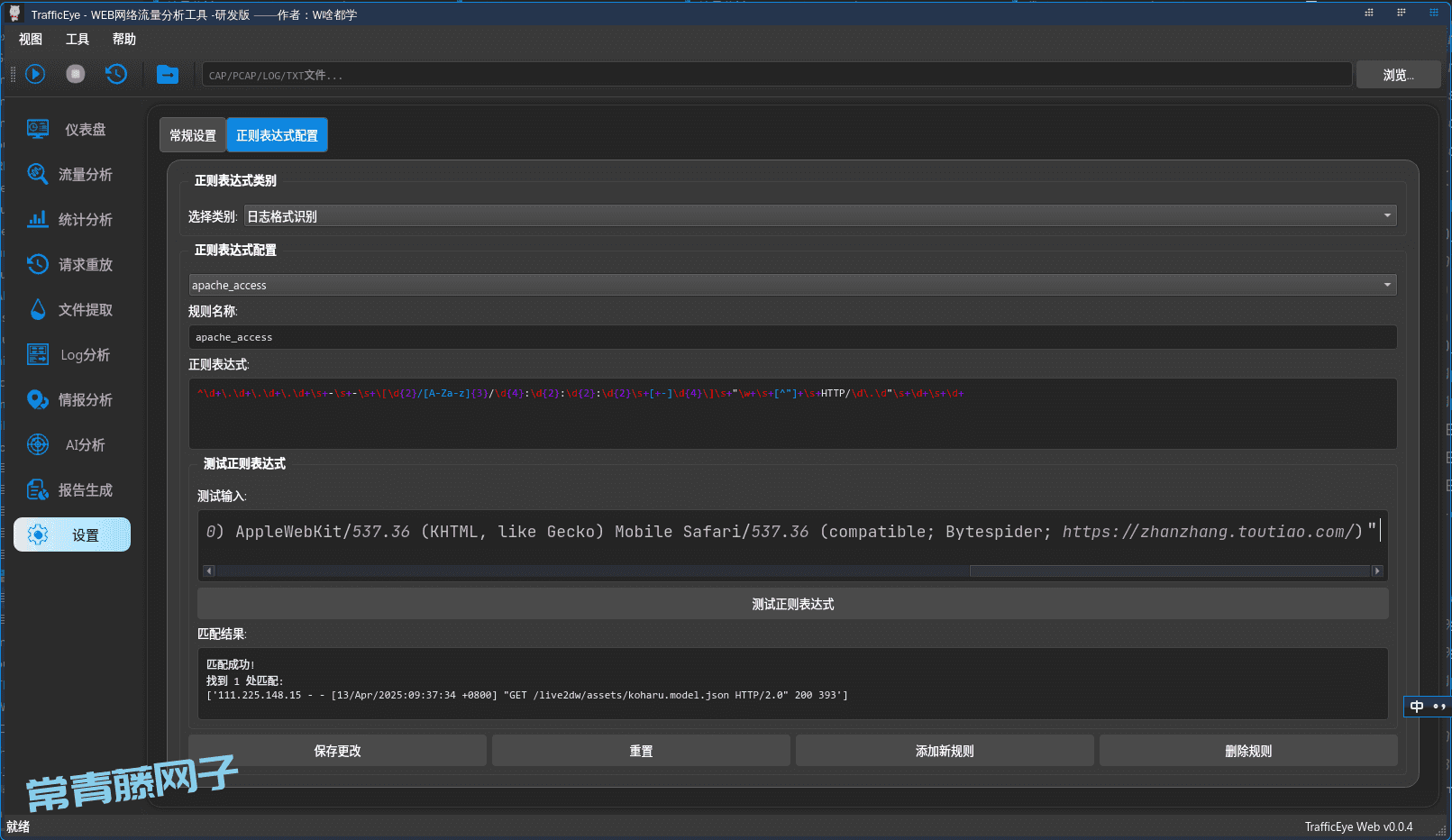This screenshot has height=840, width=1452.
Task: Click the 规则名称 rule name input field
Action: tap(792, 337)
